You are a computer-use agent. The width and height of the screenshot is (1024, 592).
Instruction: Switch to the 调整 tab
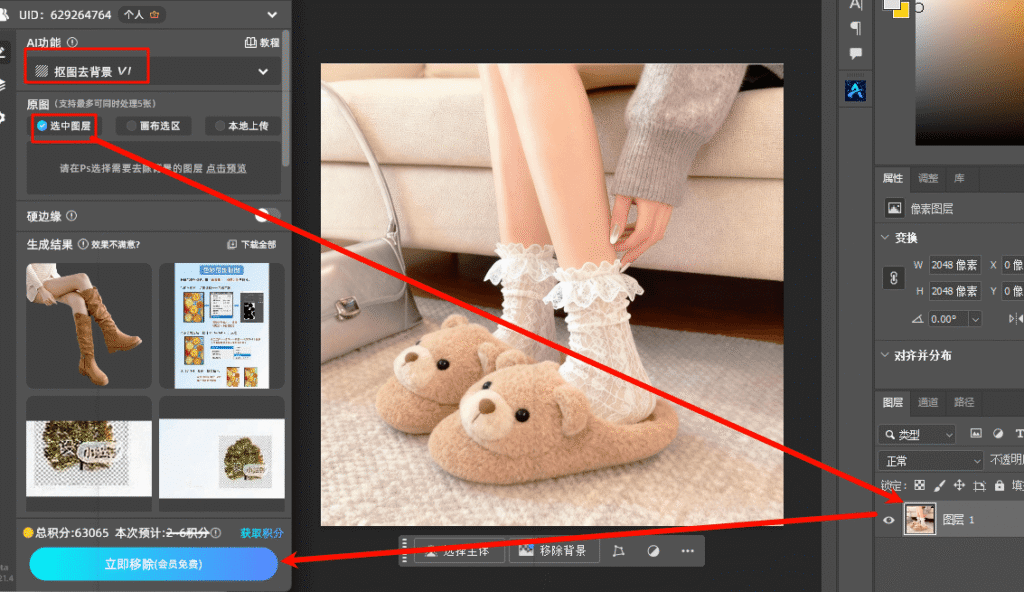(x=928, y=178)
